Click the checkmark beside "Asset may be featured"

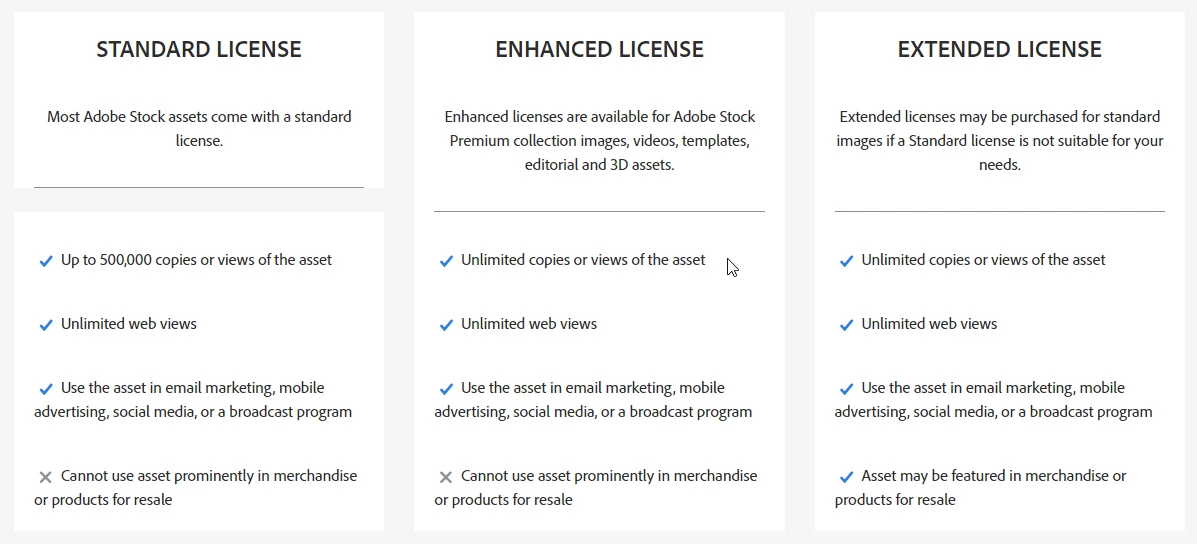(x=846, y=477)
